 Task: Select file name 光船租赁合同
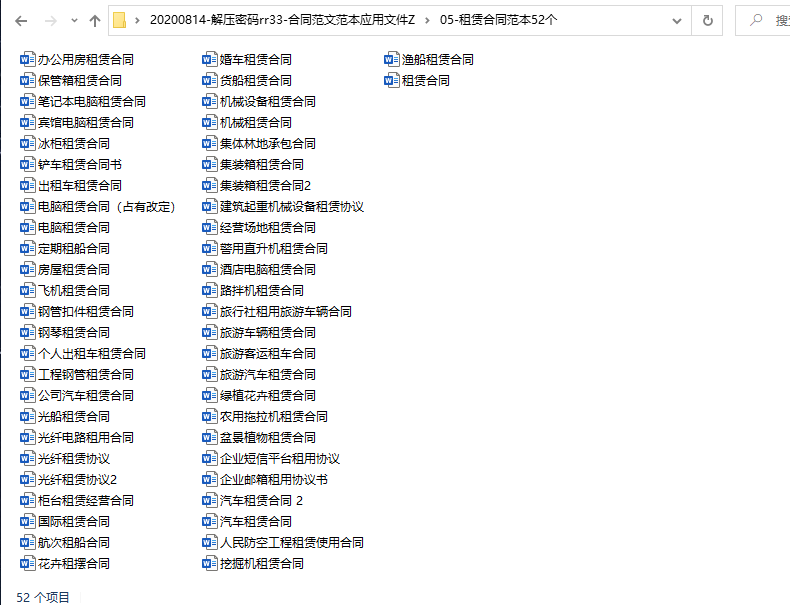coord(74,417)
